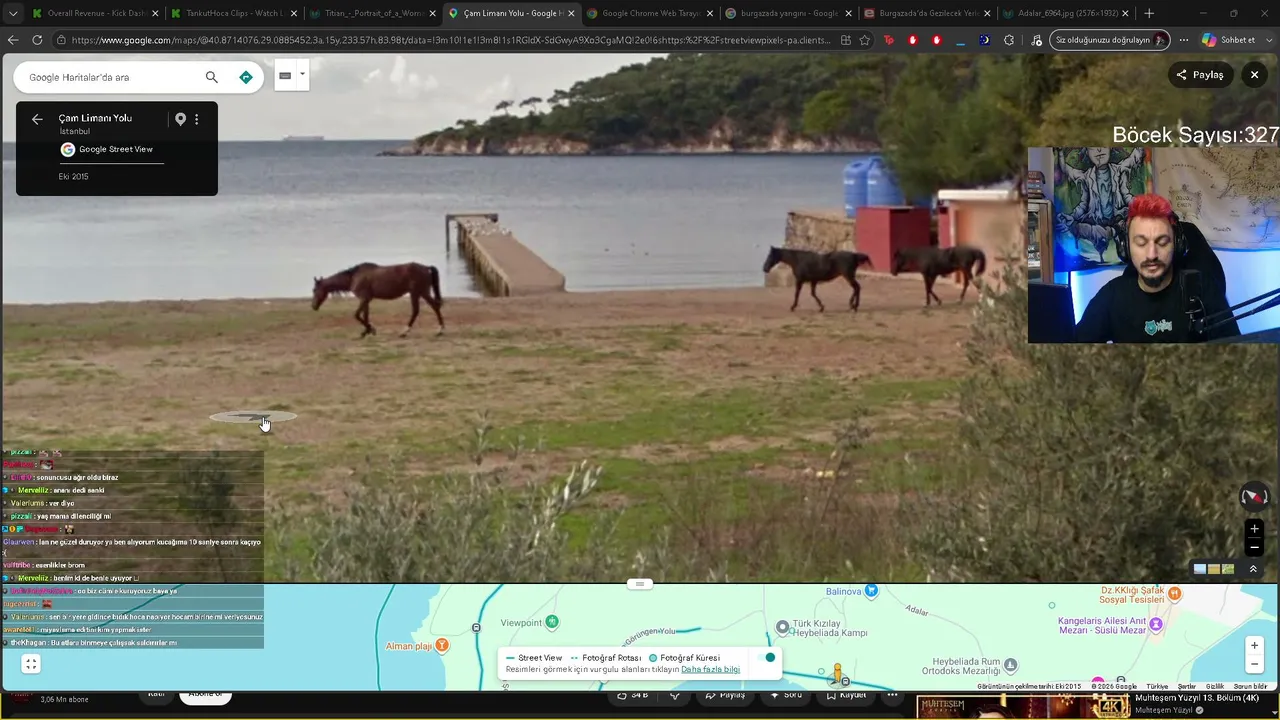Expand the Street View imagery strip chevron
Viewport: 1280px width, 720px height.
pyautogui.click(x=1253, y=569)
